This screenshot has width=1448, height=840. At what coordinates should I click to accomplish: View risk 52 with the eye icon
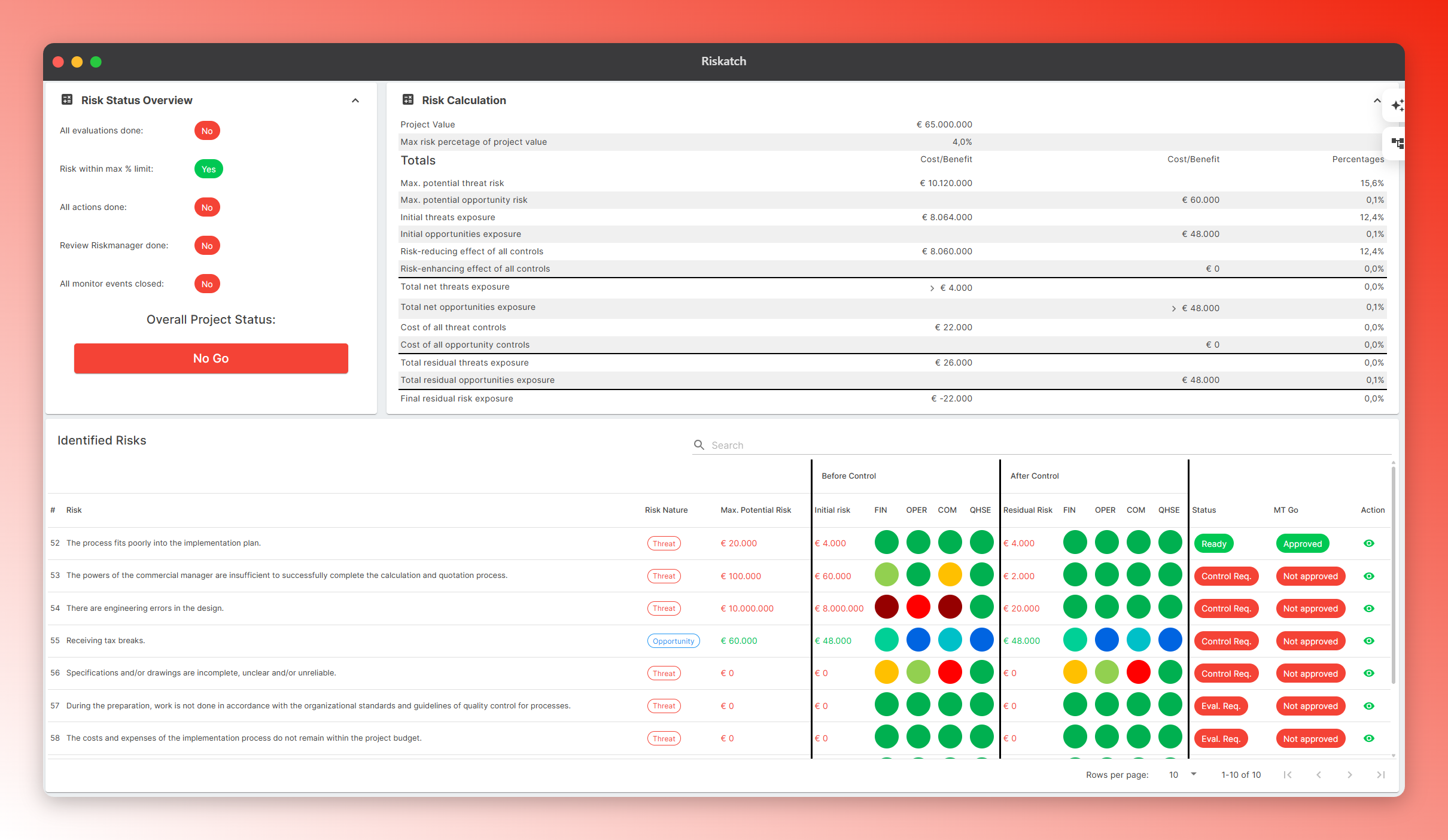[x=1369, y=543]
